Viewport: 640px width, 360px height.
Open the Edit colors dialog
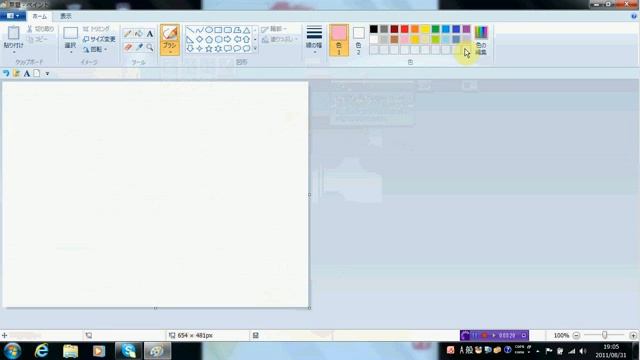(x=481, y=40)
